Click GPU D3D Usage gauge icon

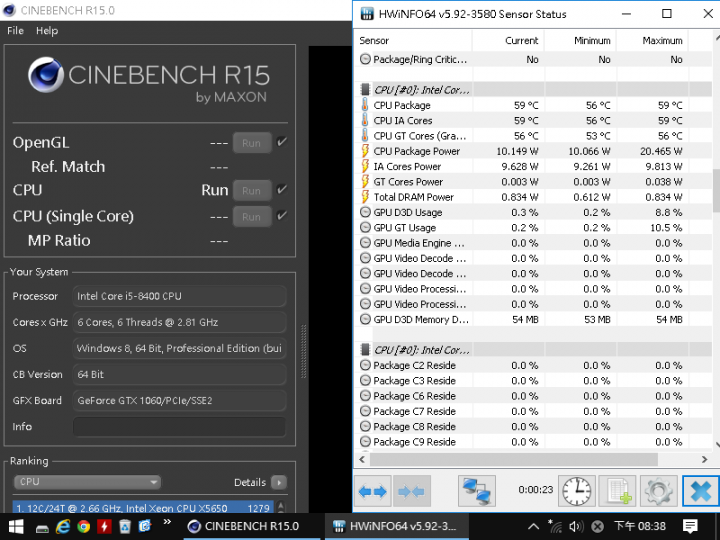[x=365, y=212]
